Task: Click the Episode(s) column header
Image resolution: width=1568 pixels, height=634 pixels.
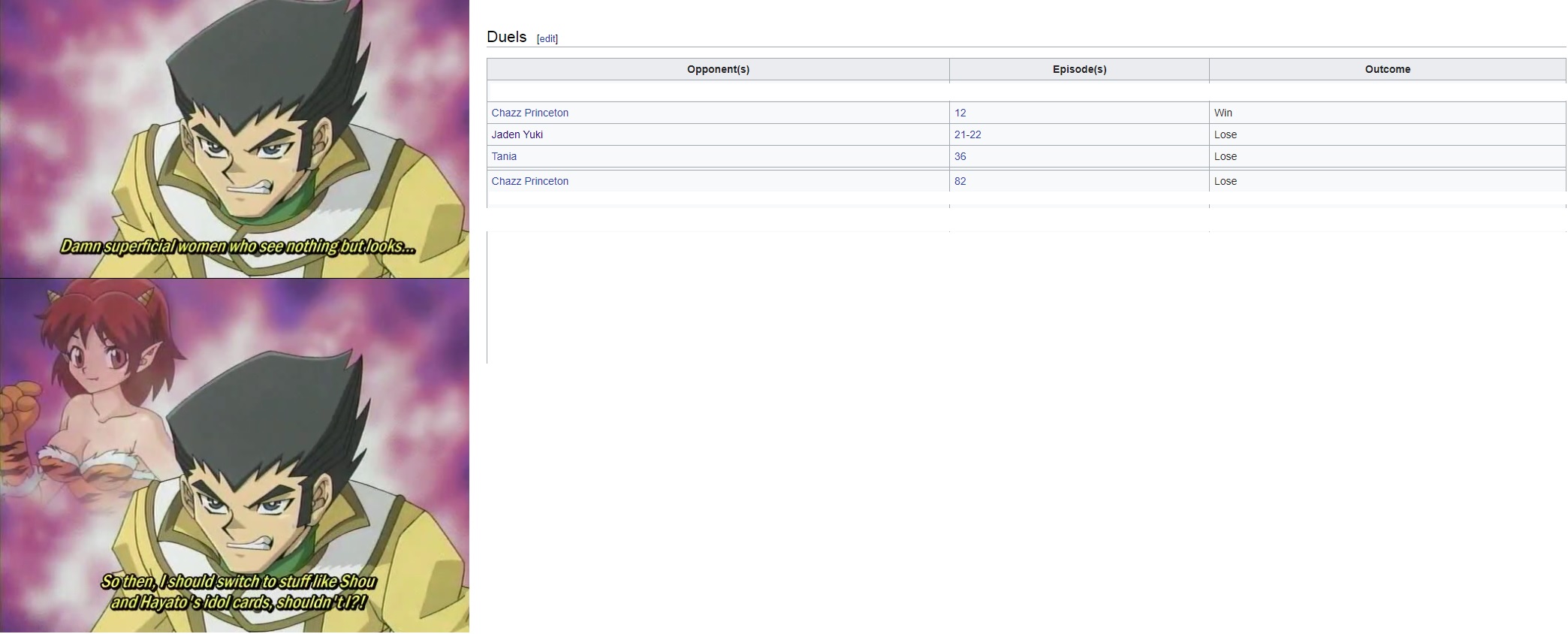Action: point(1079,69)
